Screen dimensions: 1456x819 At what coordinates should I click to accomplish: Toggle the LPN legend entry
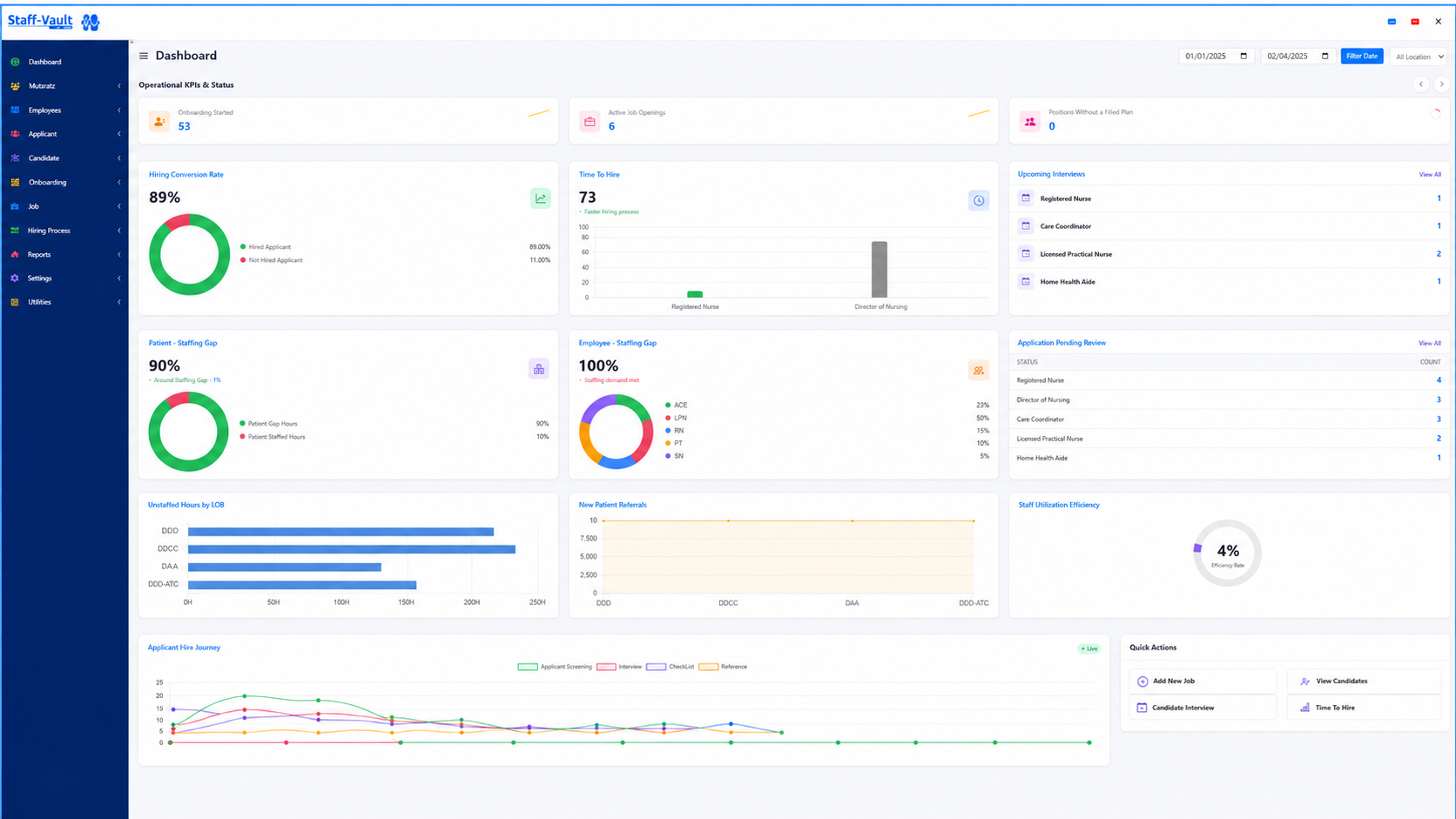(676, 418)
